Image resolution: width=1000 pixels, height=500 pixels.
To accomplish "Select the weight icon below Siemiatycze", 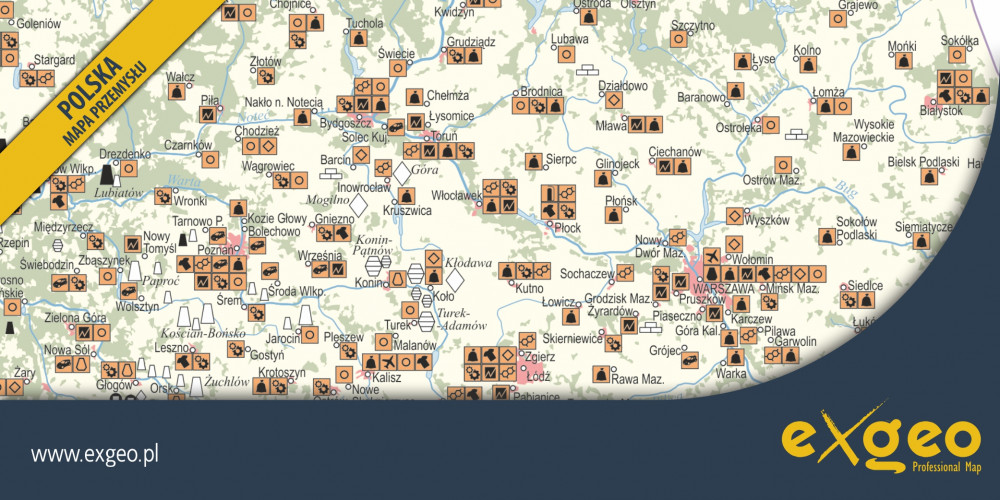I will click(920, 240).
